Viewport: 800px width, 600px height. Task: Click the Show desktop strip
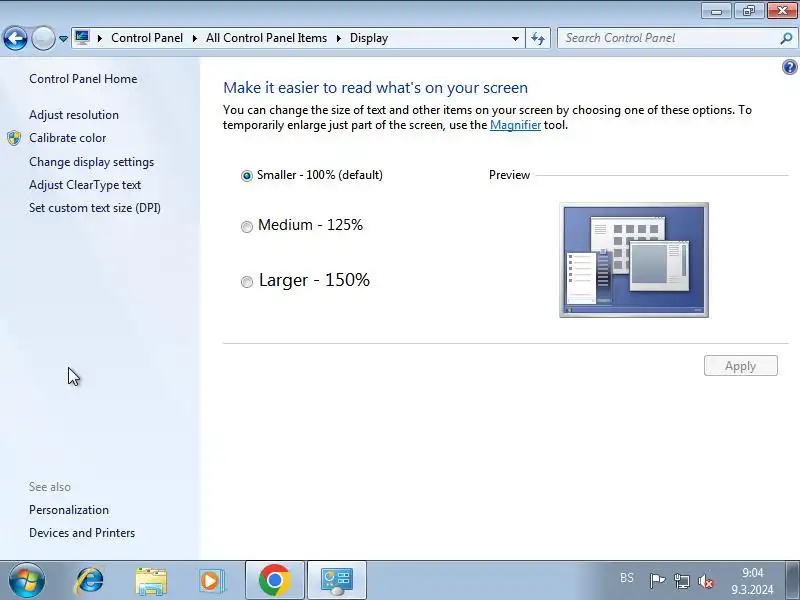(792, 581)
